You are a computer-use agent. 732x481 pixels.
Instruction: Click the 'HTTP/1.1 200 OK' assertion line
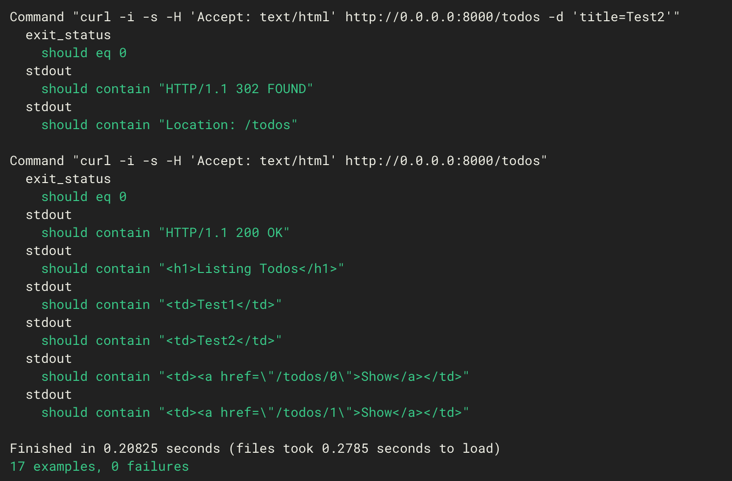(165, 233)
